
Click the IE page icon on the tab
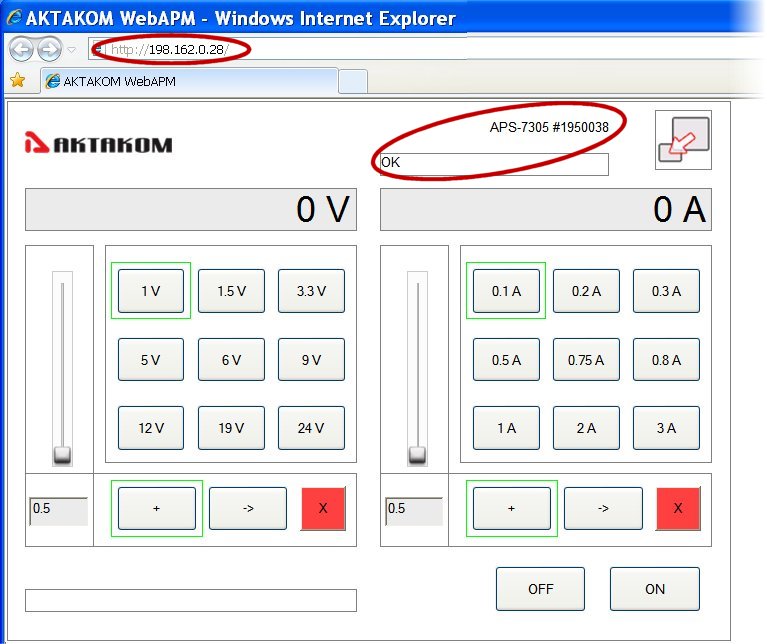[52, 81]
